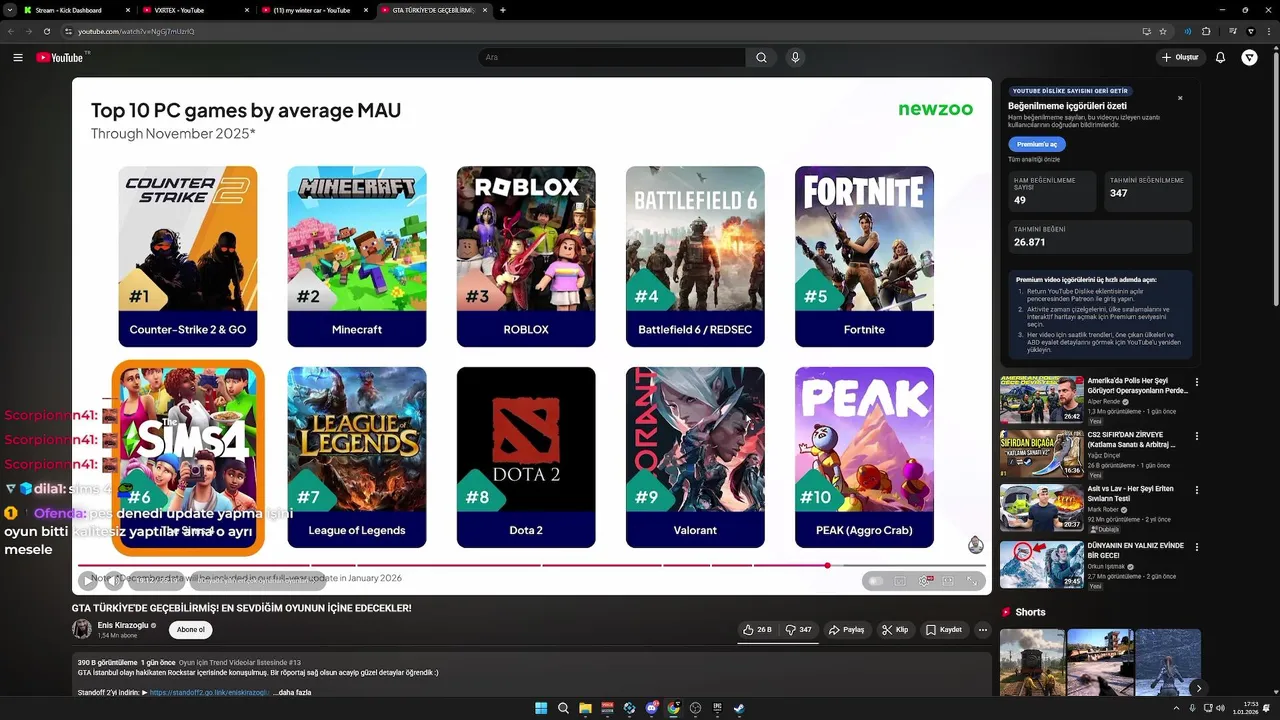Switch to the my winter car tab
This screenshot has width=1280, height=720.
pyautogui.click(x=314, y=10)
